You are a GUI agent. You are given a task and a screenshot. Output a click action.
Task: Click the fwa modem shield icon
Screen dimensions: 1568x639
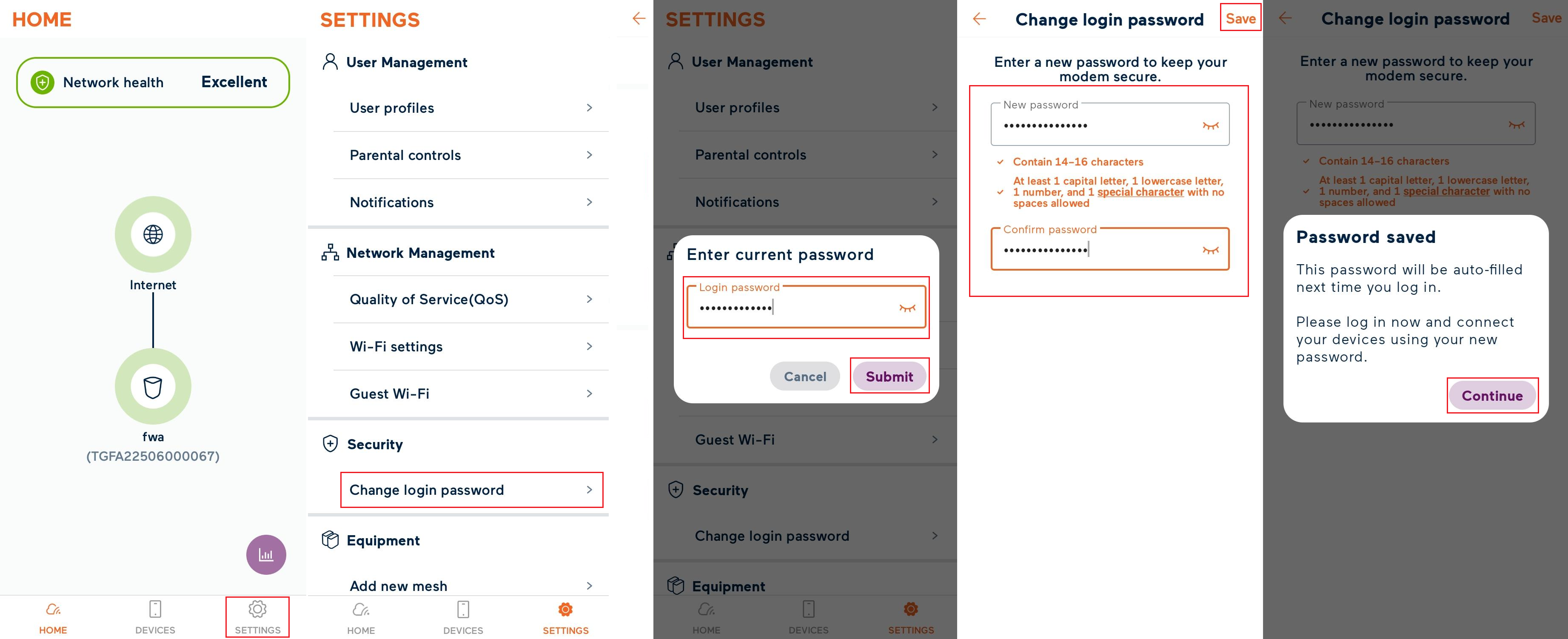[153, 387]
